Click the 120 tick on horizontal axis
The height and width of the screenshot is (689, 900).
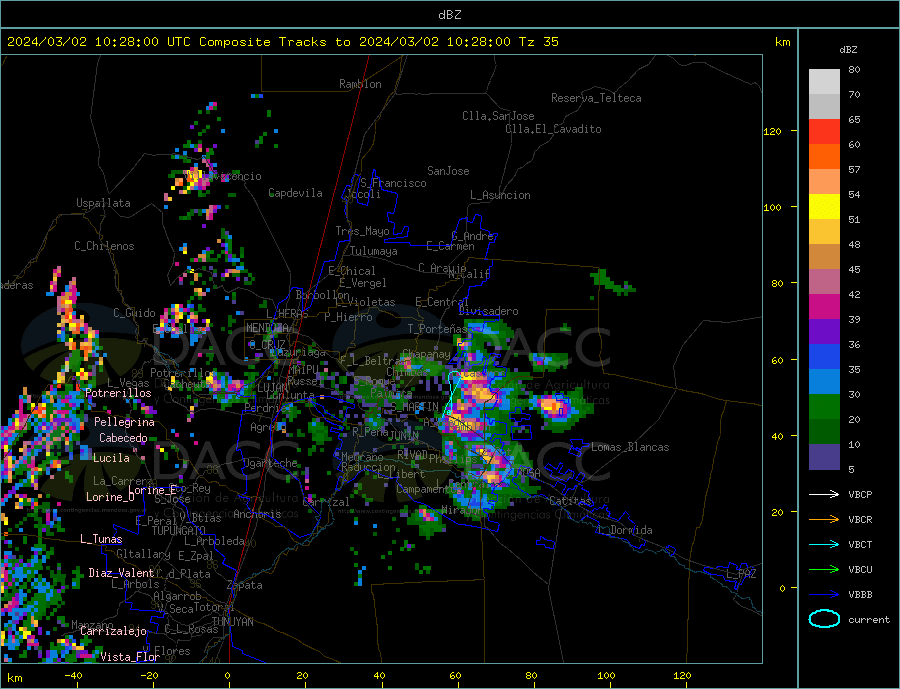coord(682,676)
